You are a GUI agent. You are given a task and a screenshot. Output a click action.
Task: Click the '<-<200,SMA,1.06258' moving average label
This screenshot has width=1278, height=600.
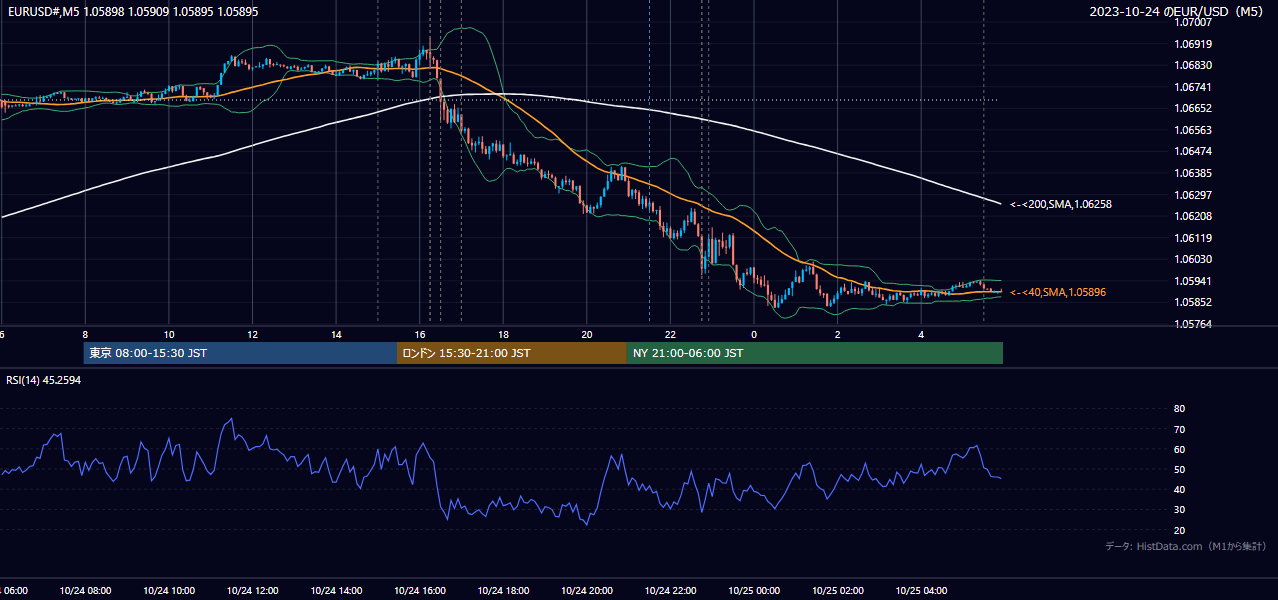pyautogui.click(x=1061, y=204)
